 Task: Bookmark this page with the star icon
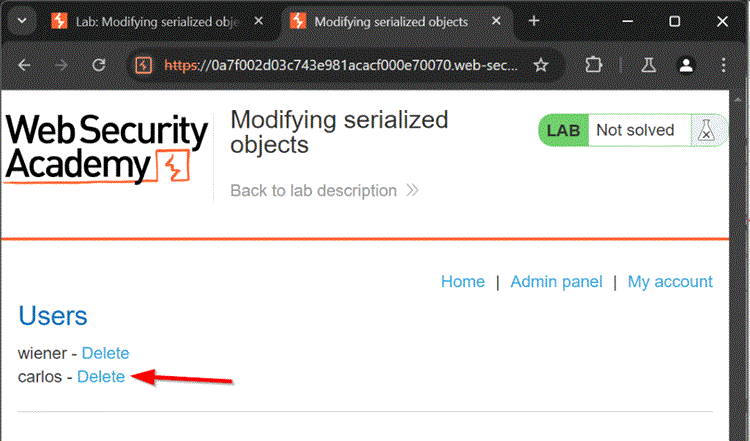(541, 65)
